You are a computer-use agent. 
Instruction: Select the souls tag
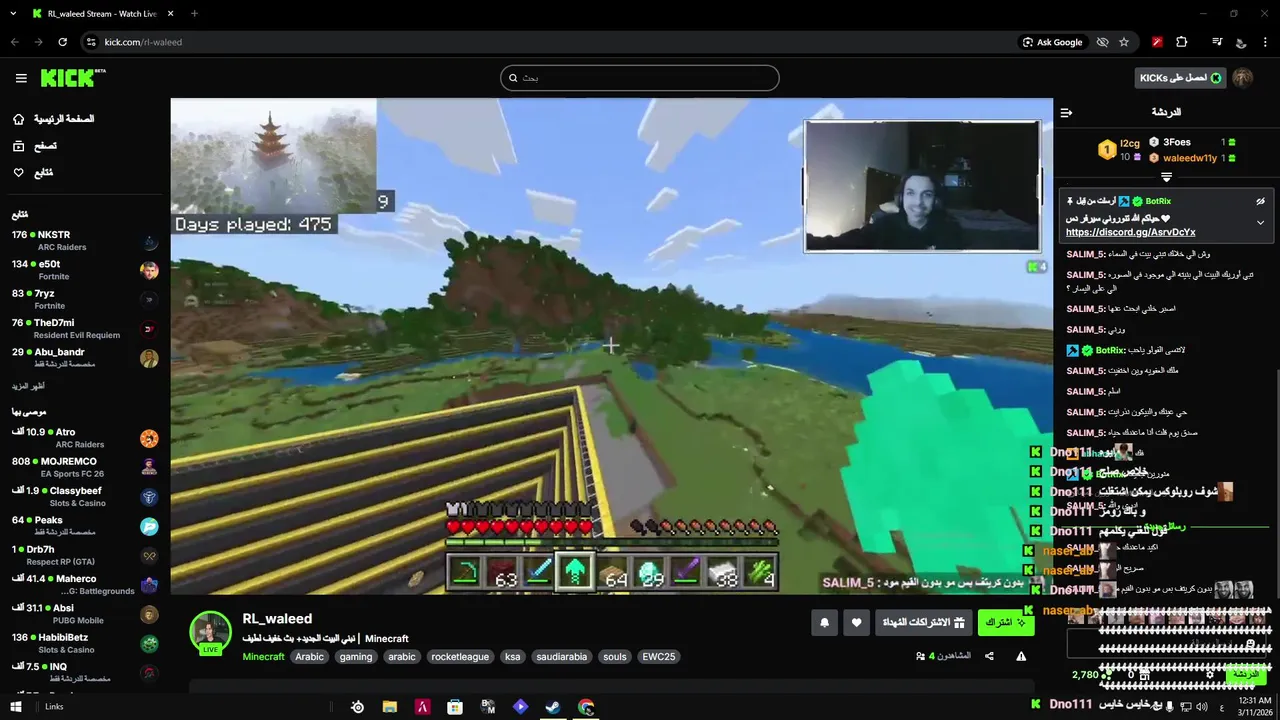615,657
